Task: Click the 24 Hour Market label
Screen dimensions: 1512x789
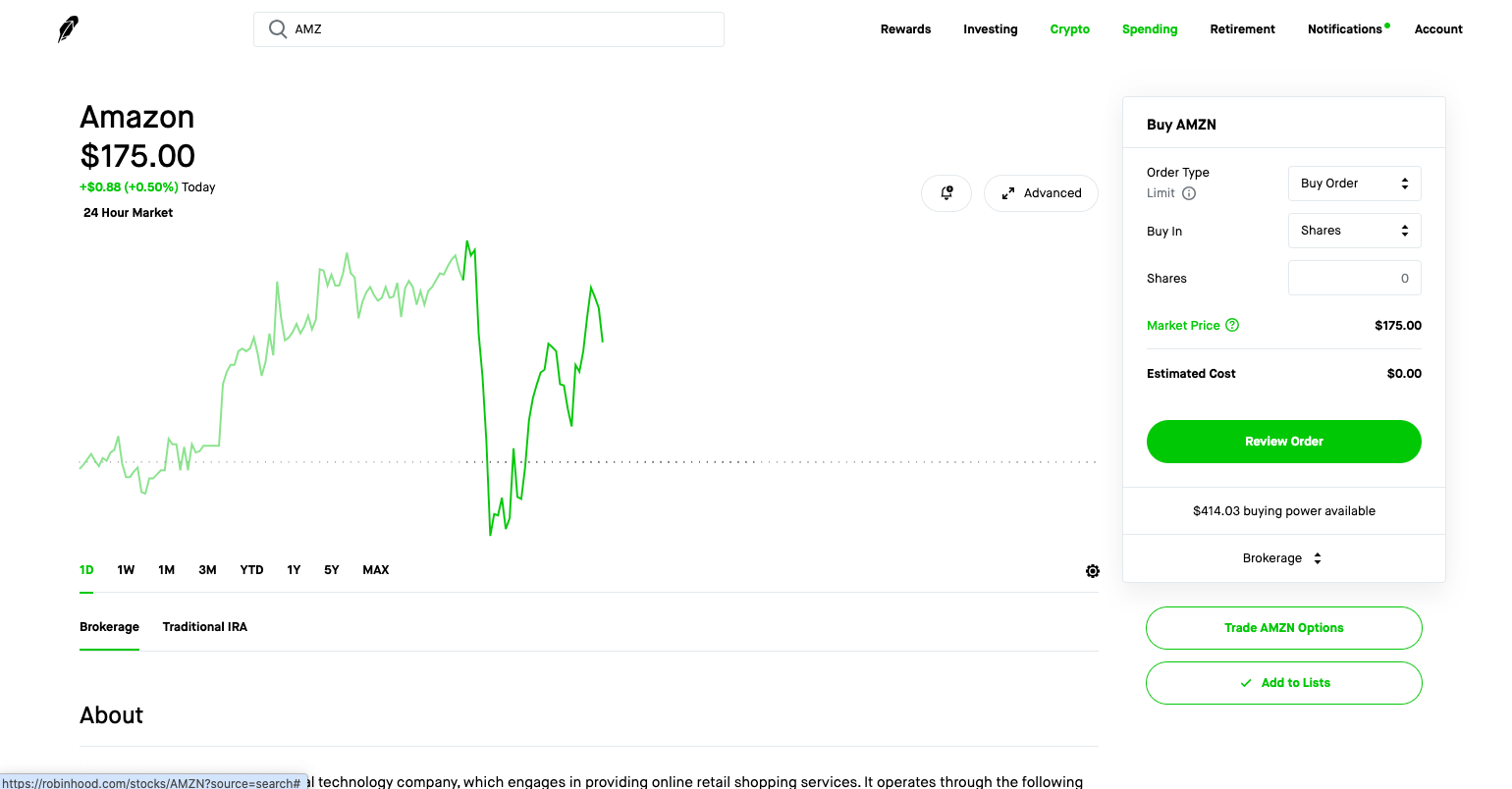Action: click(x=128, y=213)
